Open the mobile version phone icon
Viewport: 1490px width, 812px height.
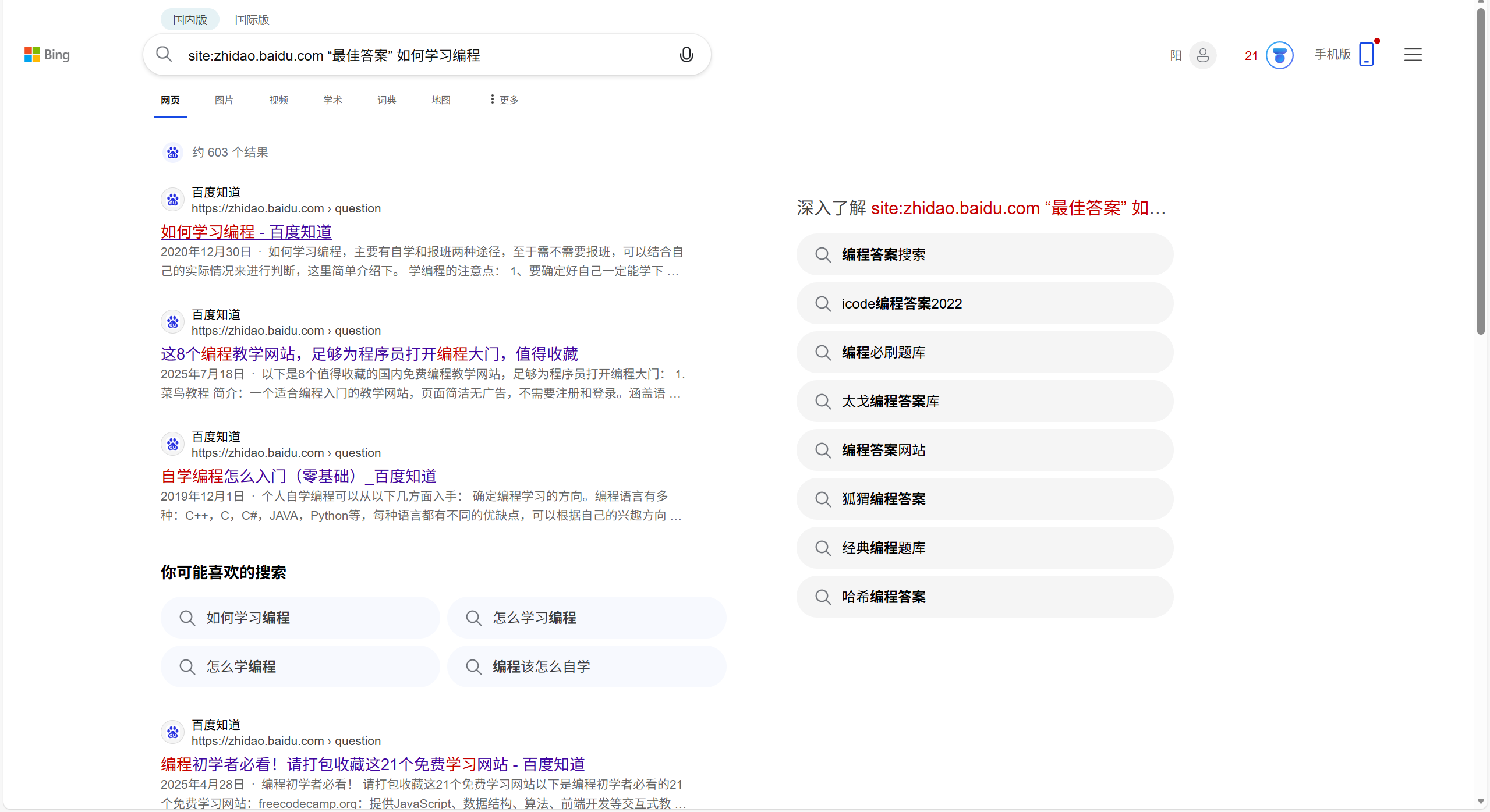(1366, 55)
